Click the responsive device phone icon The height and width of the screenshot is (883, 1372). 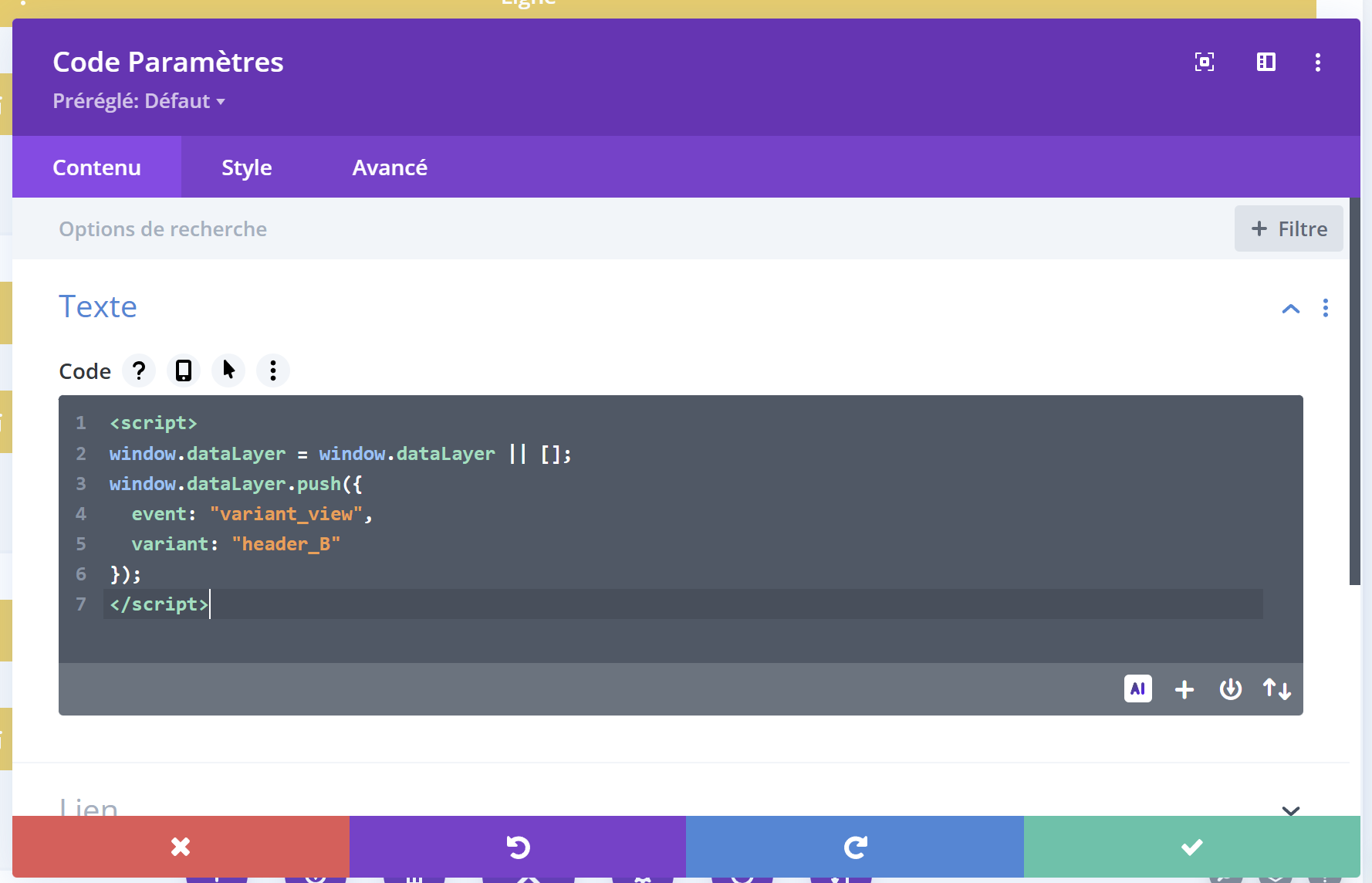pos(184,371)
